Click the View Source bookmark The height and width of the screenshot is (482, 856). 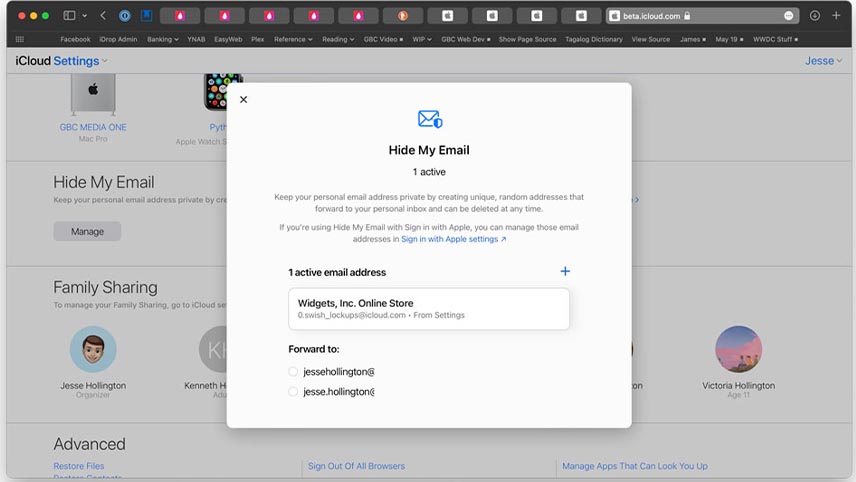pos(651,39)
